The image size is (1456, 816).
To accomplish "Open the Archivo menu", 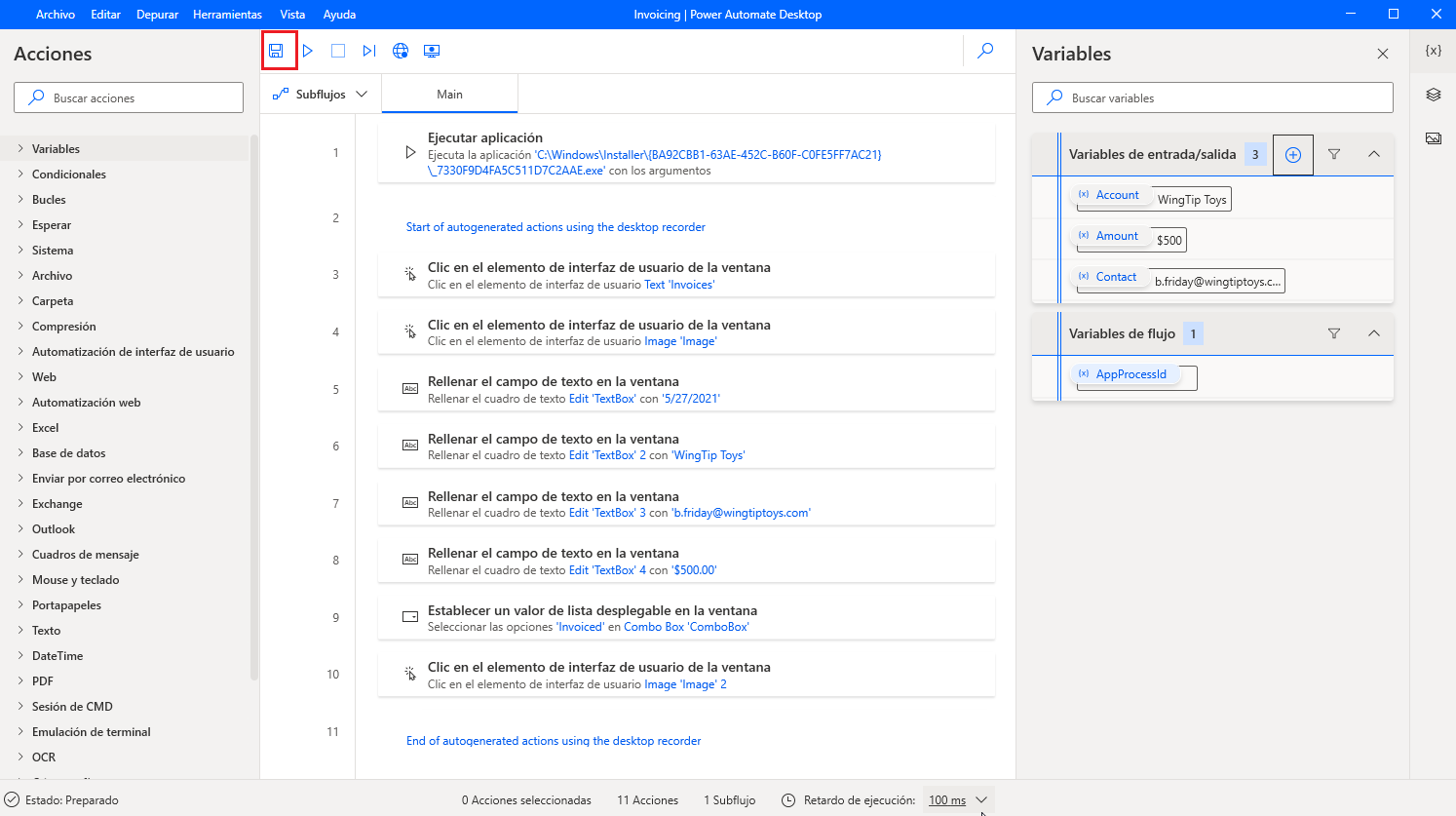I will (x=56, y=15).
